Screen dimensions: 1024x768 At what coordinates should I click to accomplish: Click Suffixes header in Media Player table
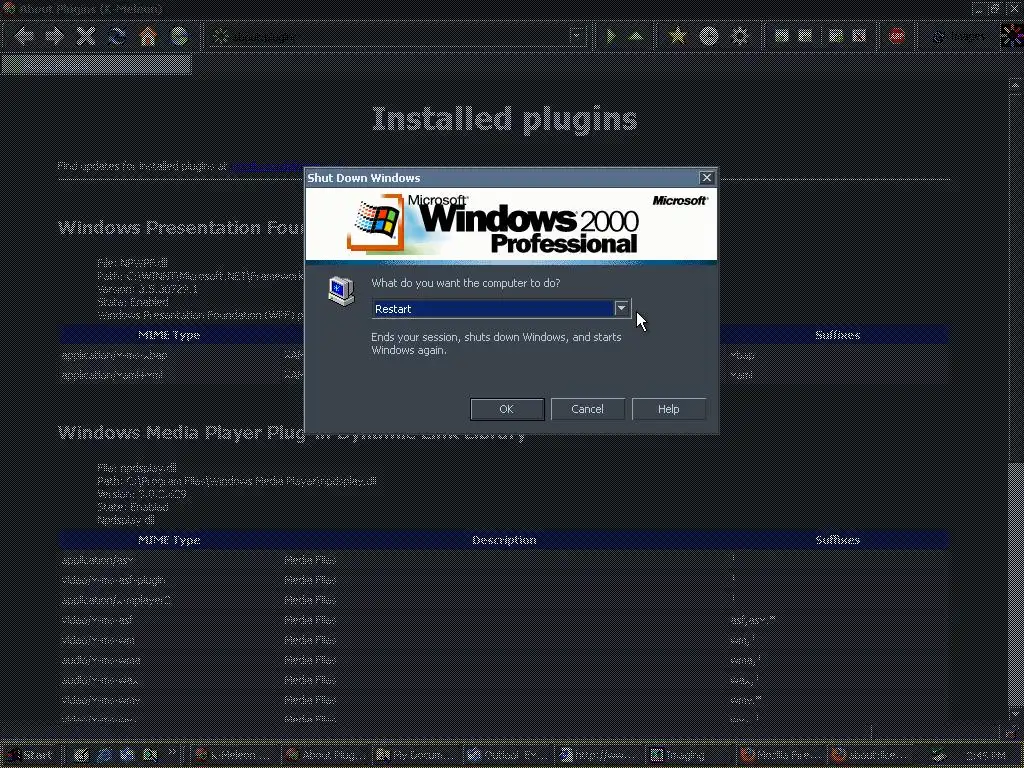pos(837,540)
